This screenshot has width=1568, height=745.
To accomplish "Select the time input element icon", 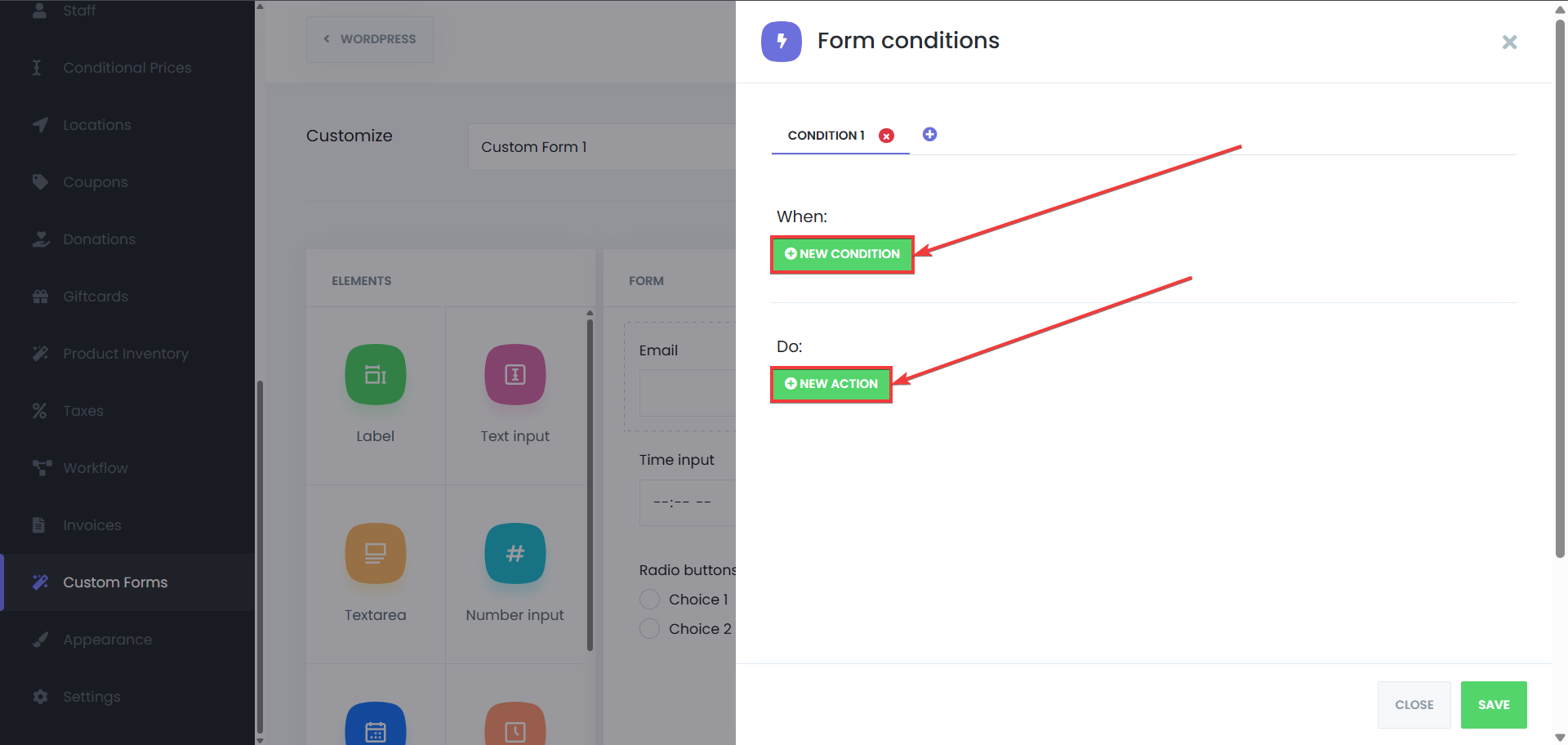I will (x=514, y=724).
